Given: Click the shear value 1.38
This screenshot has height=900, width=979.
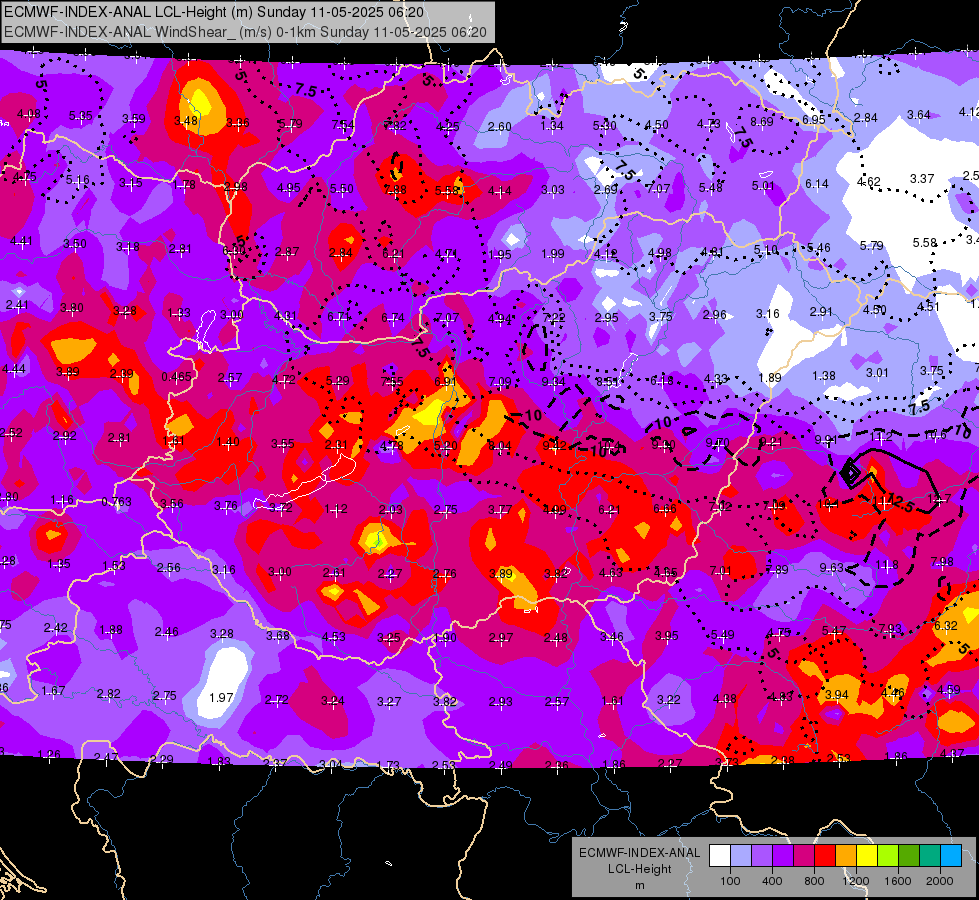Looking at the screenshot, I should (x=824, y=375).
